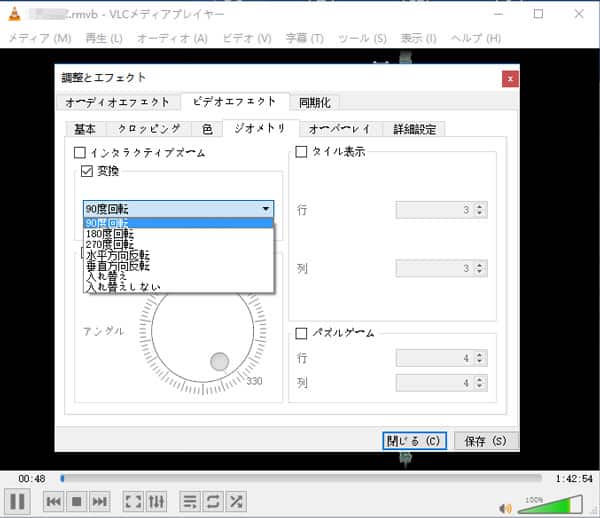Image resolution: width=600 pixels, height=518 pixels.
Task: Open the メディア (M) menu
Action: tap(40, 38)
